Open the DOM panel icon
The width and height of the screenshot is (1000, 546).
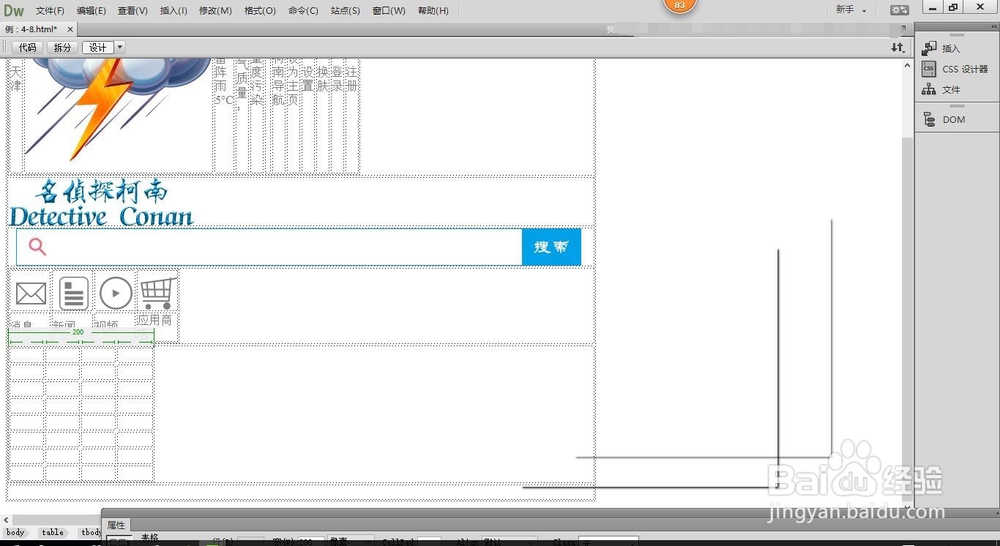click(929, 119)
